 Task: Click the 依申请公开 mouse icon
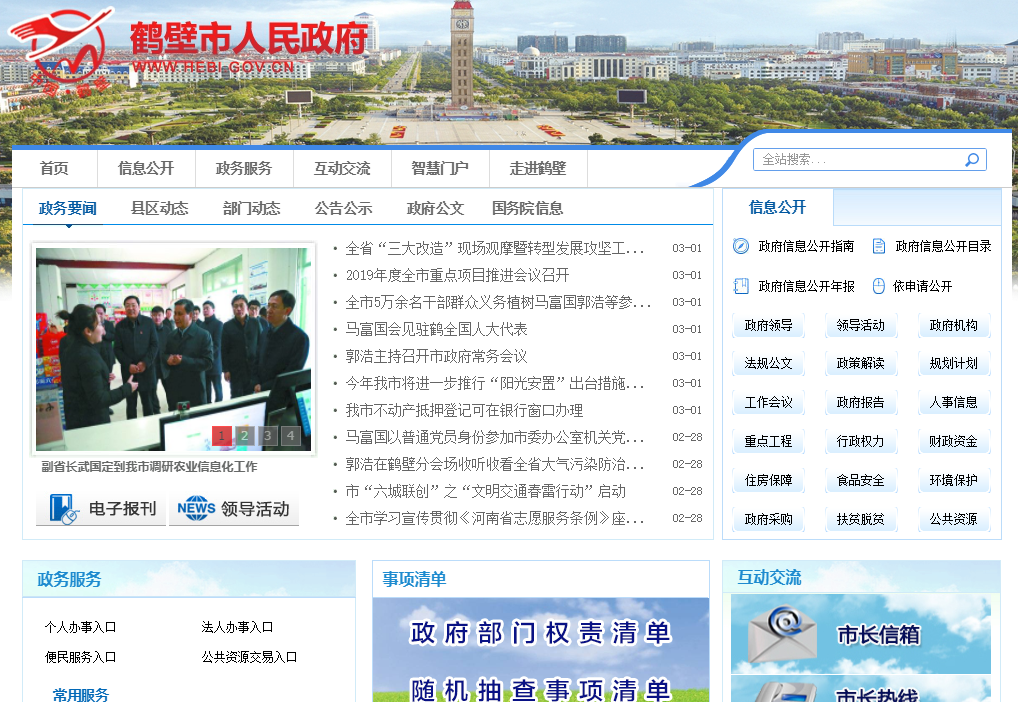878,286
